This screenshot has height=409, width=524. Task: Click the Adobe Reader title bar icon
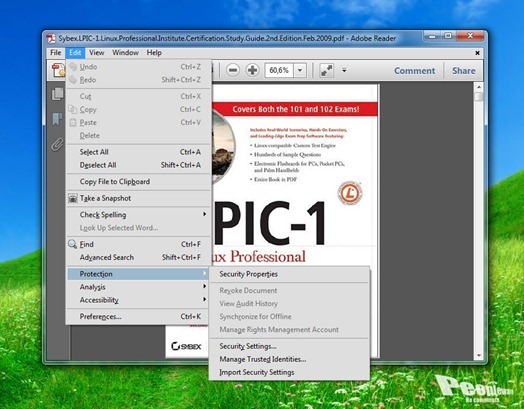click(x=51, y=38)
